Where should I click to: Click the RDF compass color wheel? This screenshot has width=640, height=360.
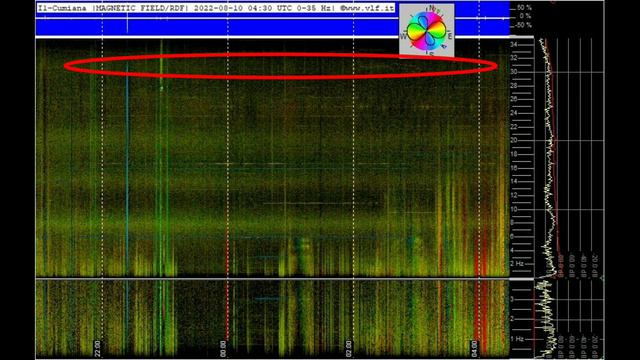point(427,30)
